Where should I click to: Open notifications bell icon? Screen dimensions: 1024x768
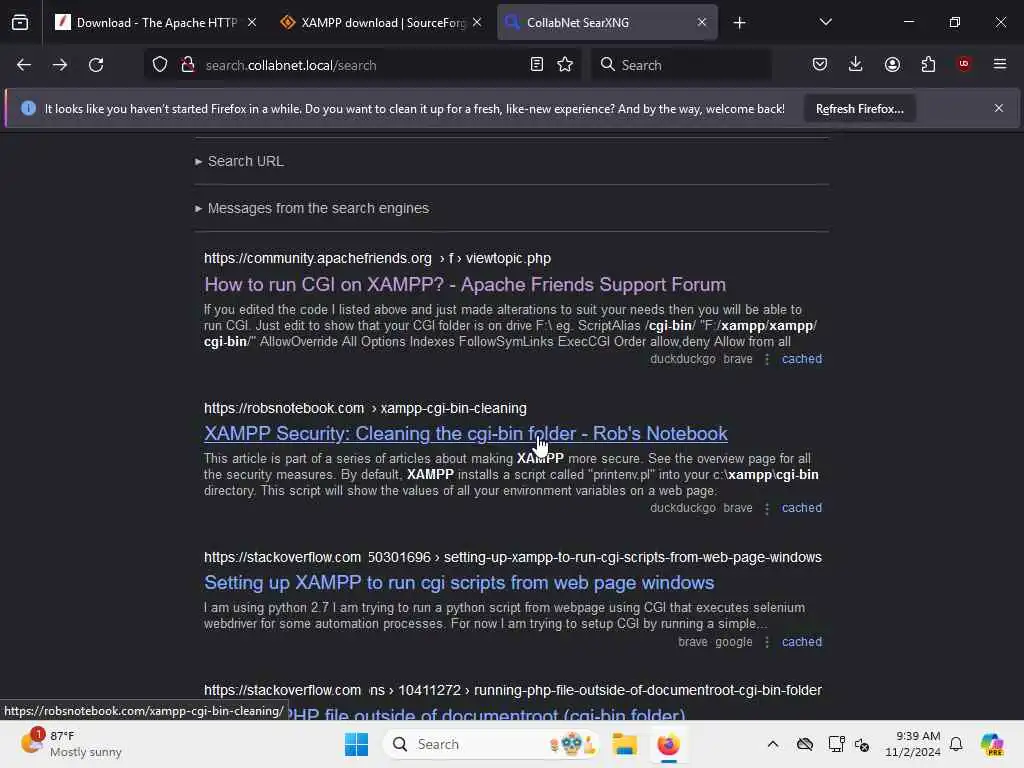tap(956, 744)
